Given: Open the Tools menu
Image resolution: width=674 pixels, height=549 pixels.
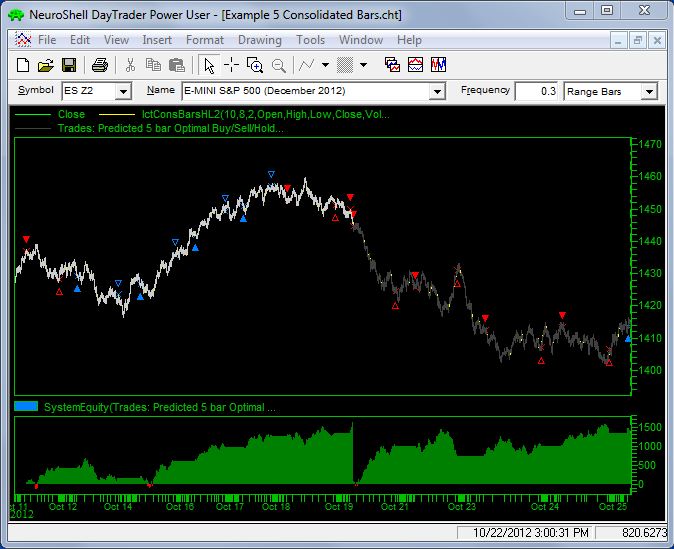Looking at the screenshot, I should (310, 40).
